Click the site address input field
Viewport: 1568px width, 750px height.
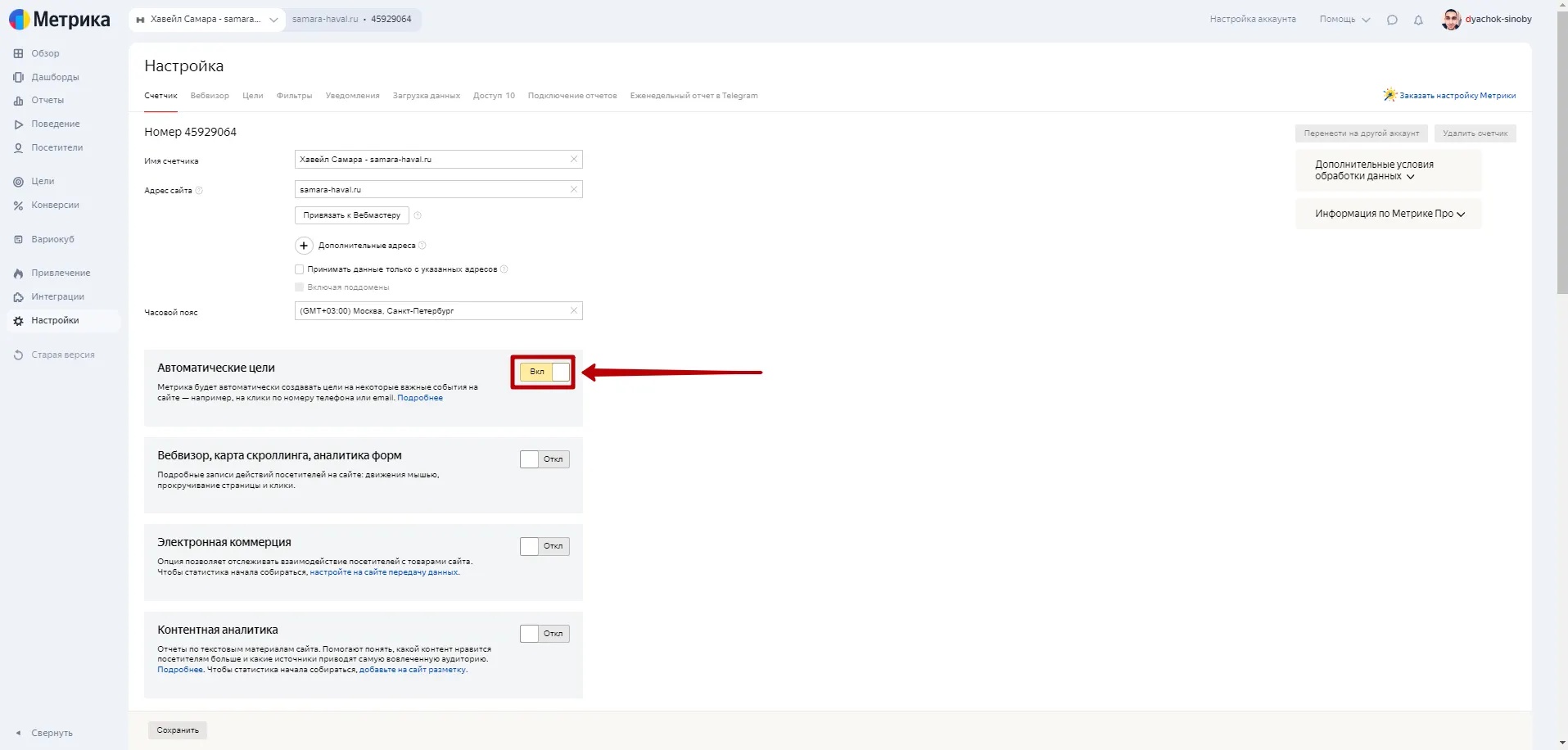tap(430, 190)
